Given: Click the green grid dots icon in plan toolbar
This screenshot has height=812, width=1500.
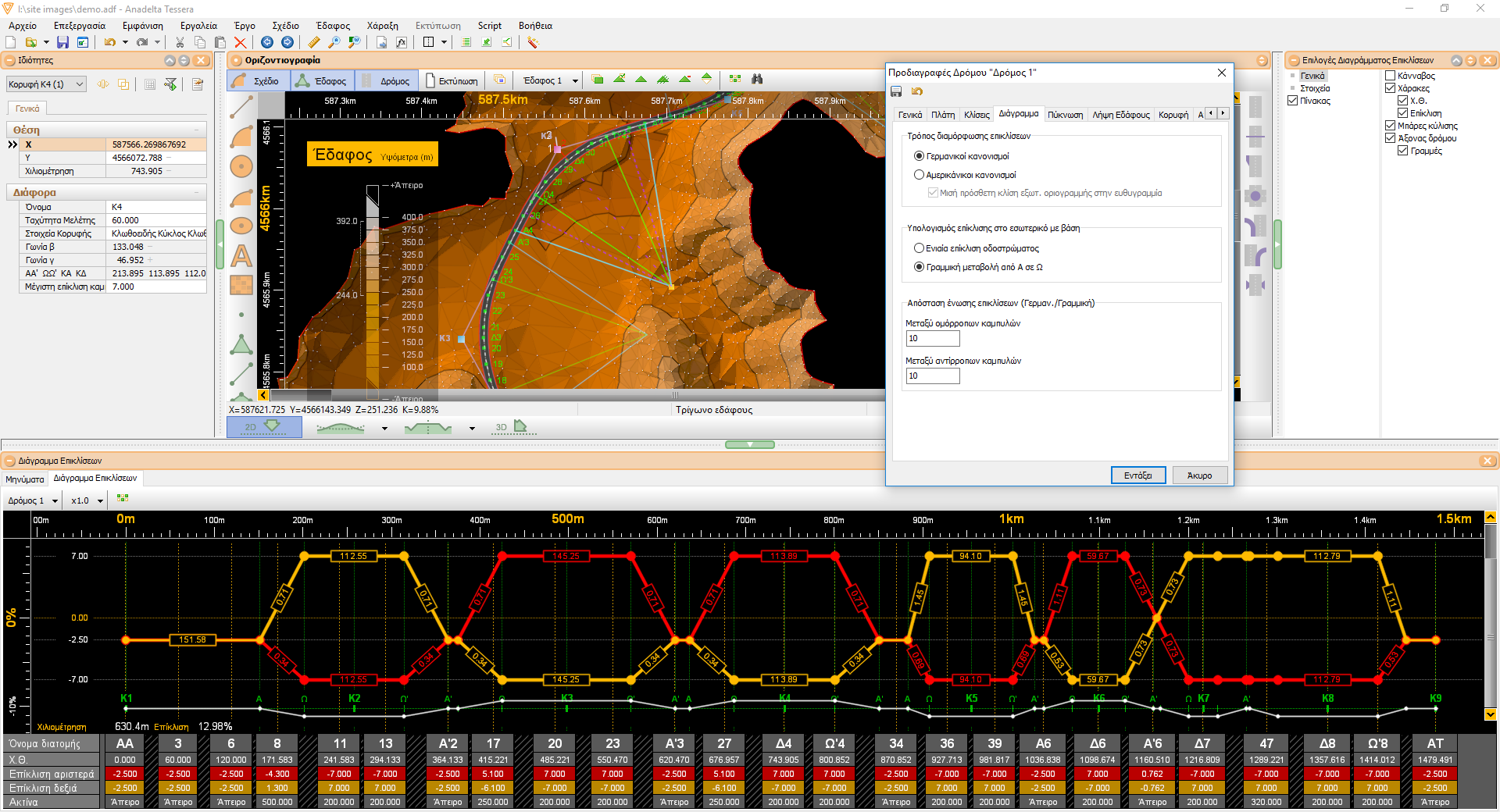Looking at the screenshot, I should (x=735, y=79).
